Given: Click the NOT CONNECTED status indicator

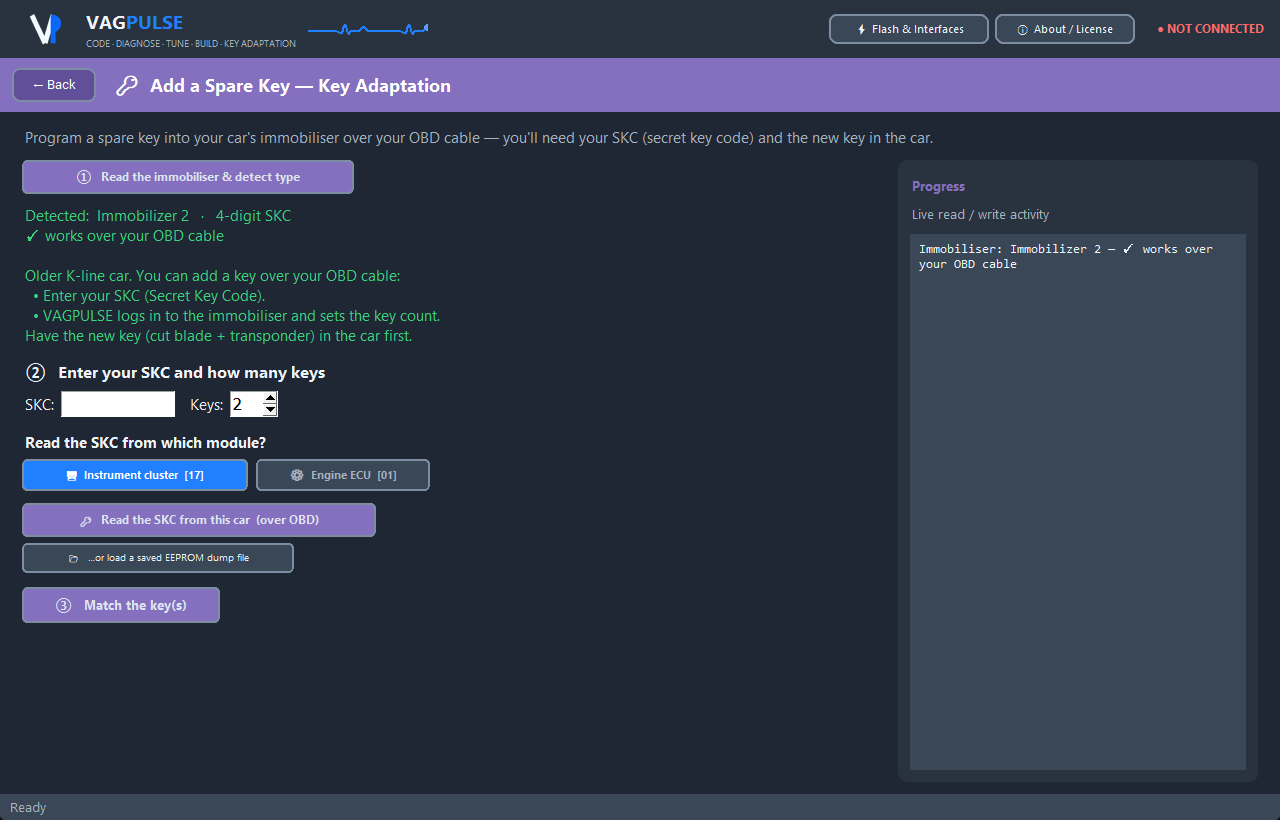Looking at the screenshot, I should pos(1210,29).
